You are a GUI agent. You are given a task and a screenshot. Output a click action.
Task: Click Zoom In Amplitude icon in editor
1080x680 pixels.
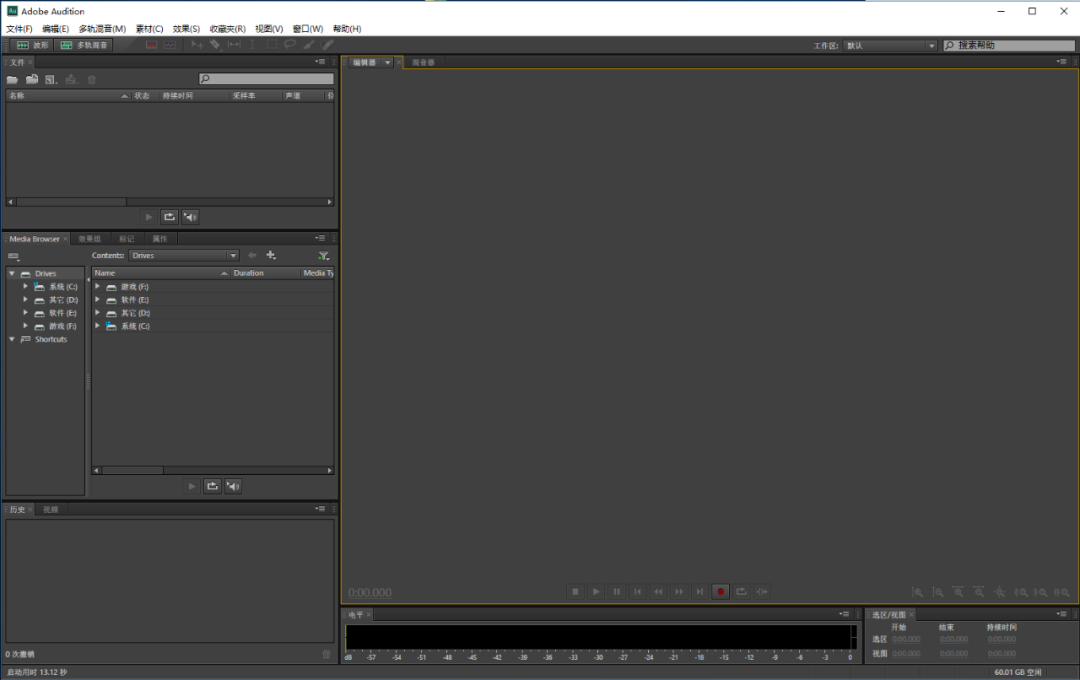917,593
